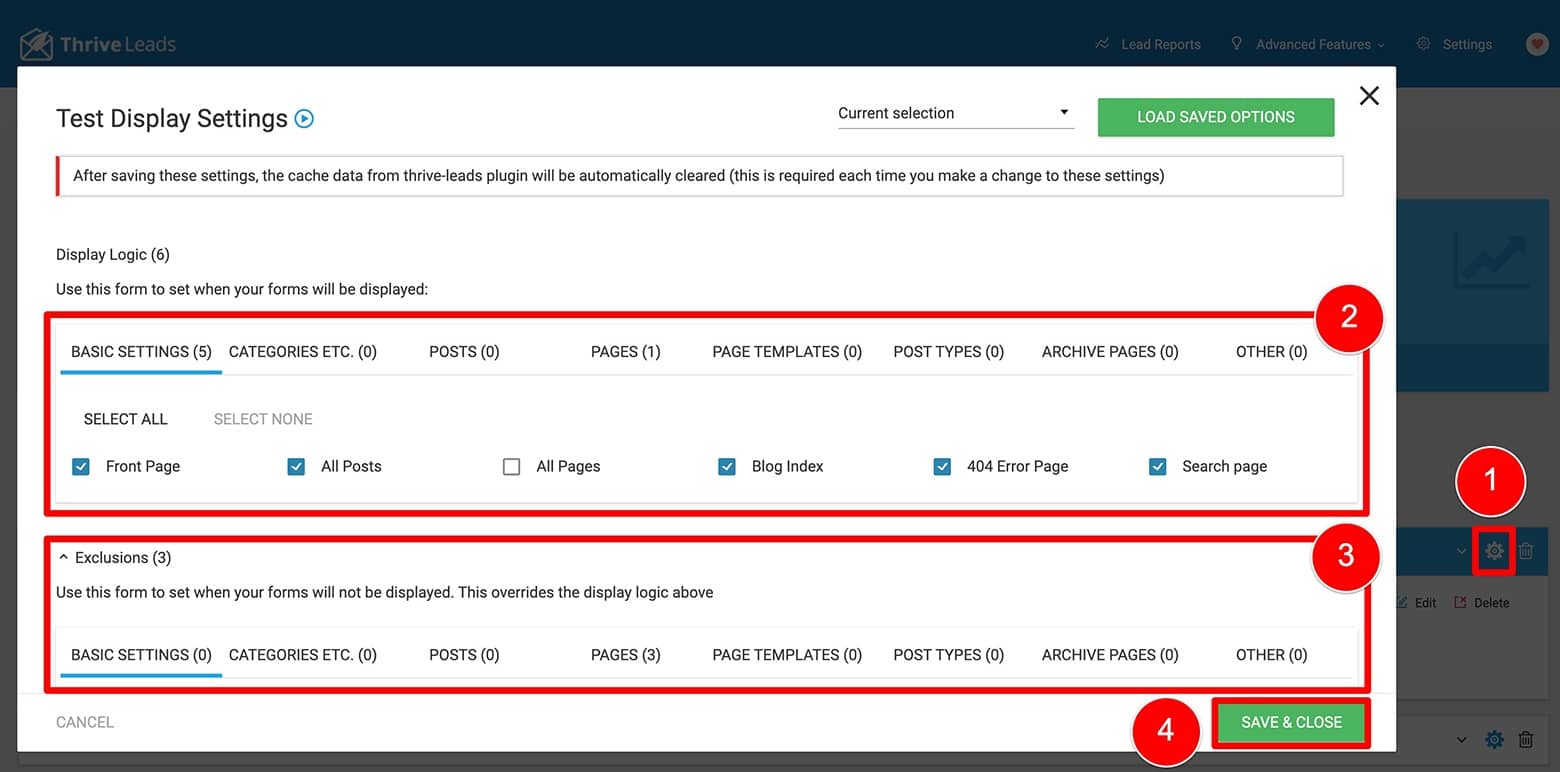Click Save & Close to apply settings
This screenshot has width=1560, height=772.
1290,722
